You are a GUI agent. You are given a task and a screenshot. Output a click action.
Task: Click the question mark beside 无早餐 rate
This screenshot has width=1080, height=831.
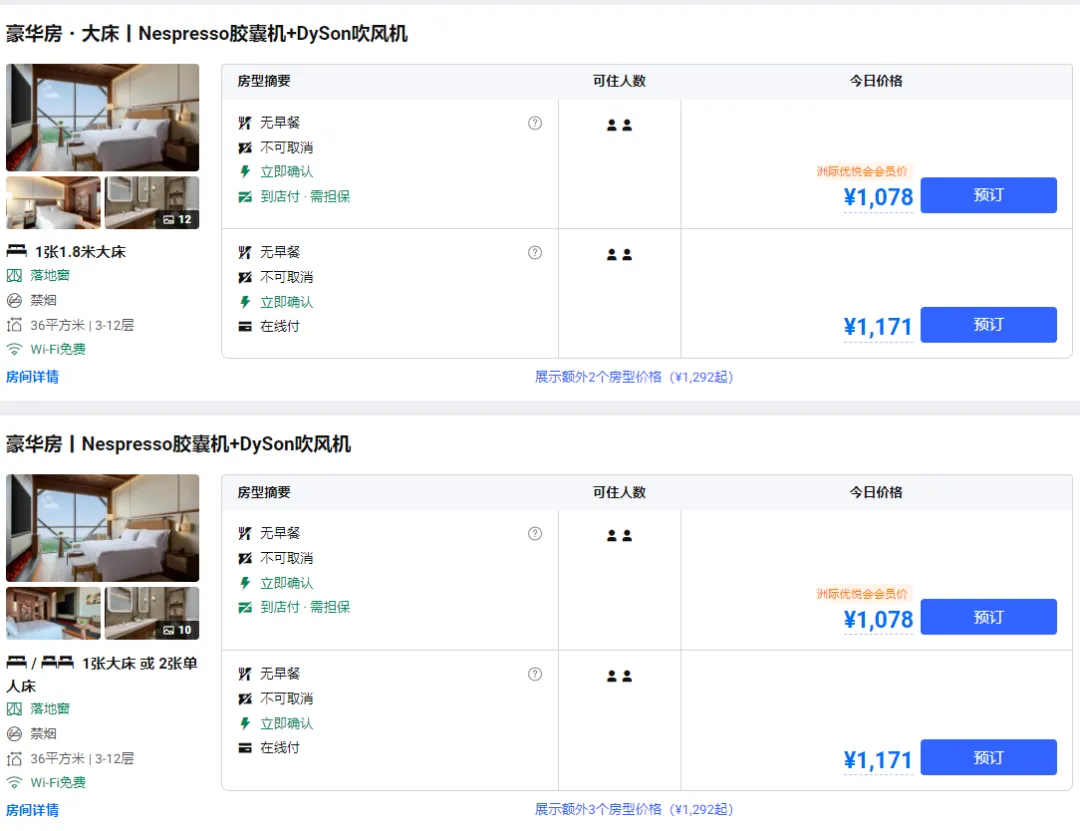(535, 122)
